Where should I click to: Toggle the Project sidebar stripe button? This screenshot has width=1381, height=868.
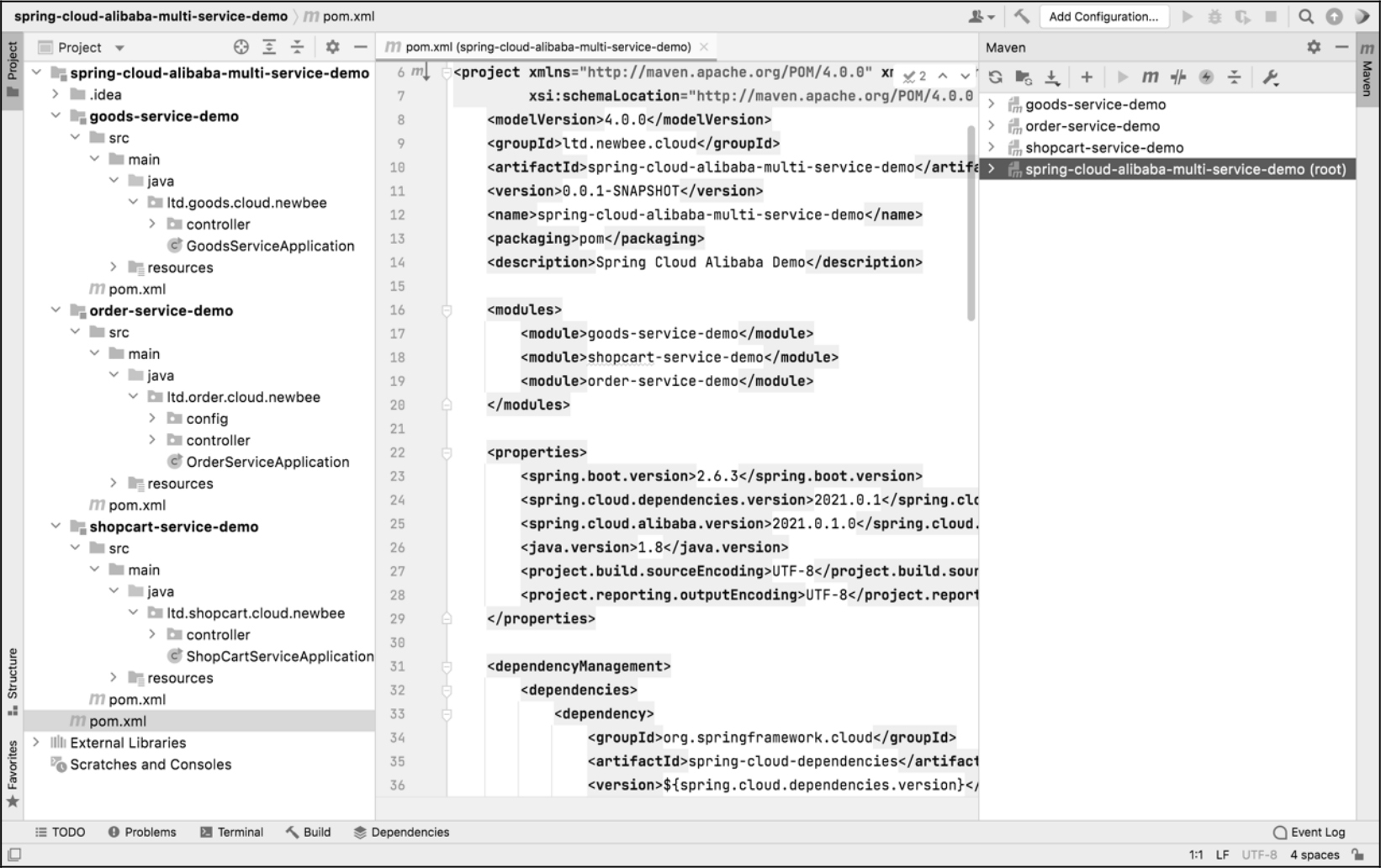click(x=13, y=70)
